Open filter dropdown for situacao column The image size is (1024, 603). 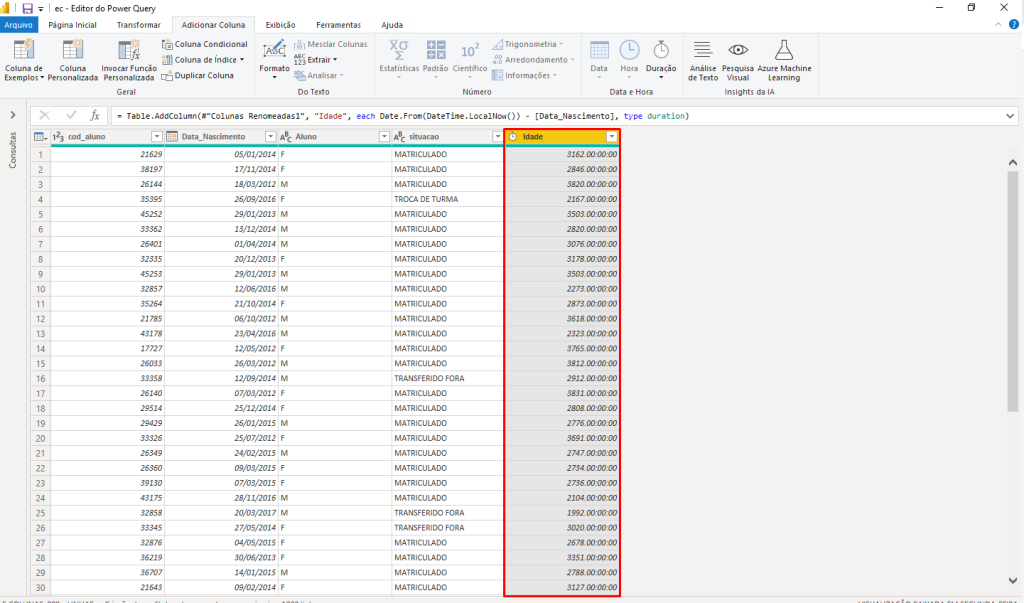[498, 136]
